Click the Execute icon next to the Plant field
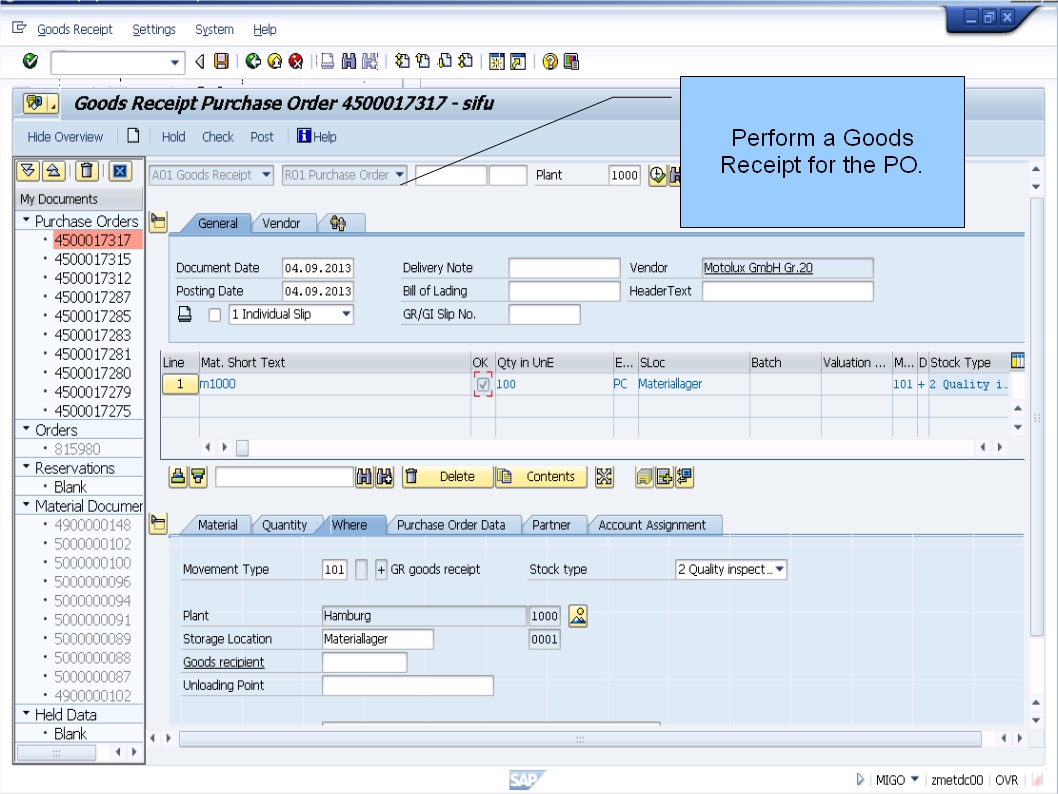Screen dimensions: 1058x794 point(657,176)
